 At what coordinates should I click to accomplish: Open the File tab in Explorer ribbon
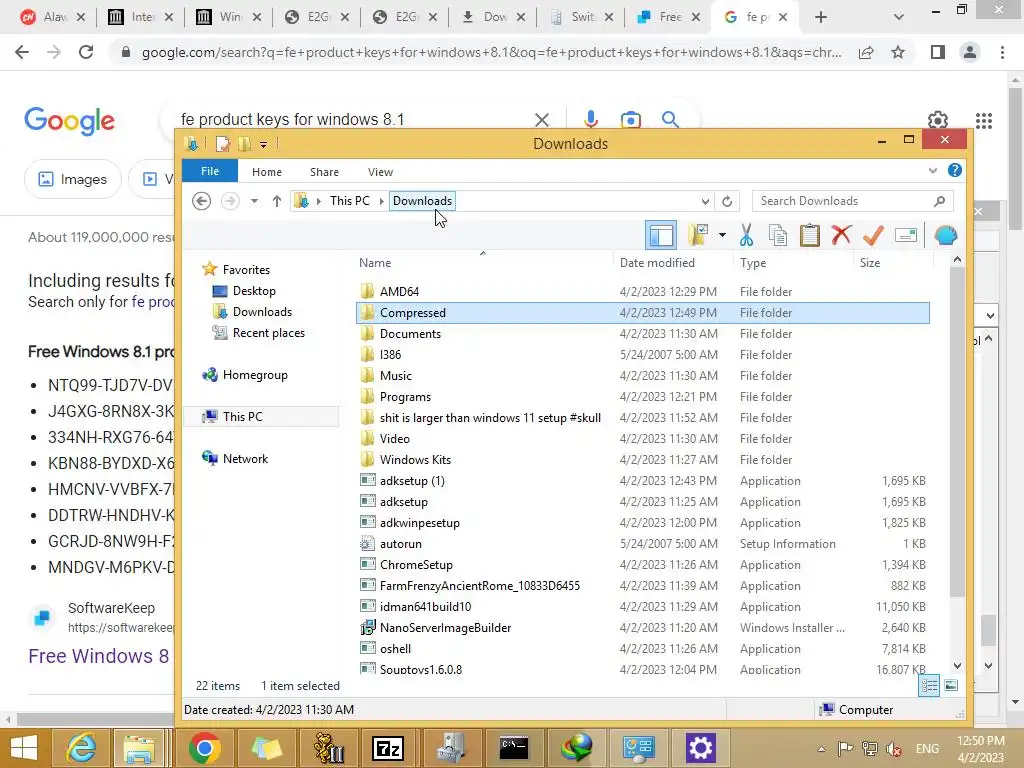(x=210, y=171)
